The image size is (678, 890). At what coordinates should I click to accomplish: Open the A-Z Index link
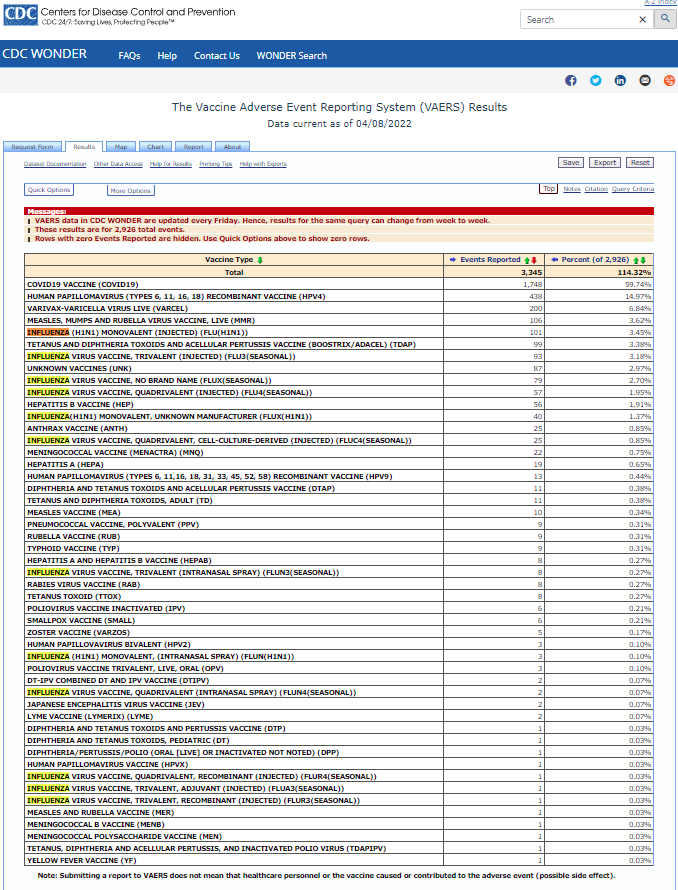[660, 2]
